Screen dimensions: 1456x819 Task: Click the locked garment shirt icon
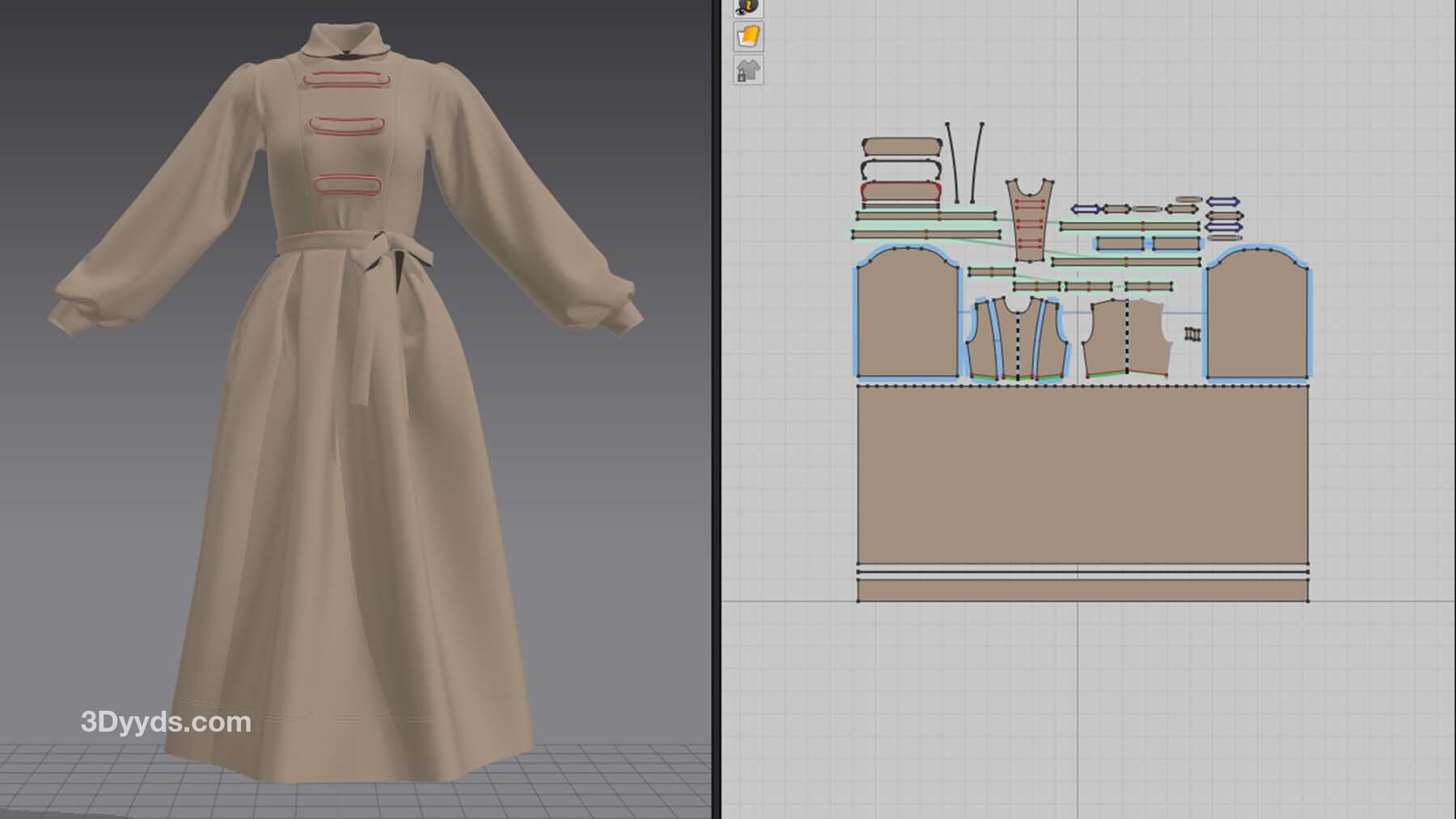click(748, 71)
